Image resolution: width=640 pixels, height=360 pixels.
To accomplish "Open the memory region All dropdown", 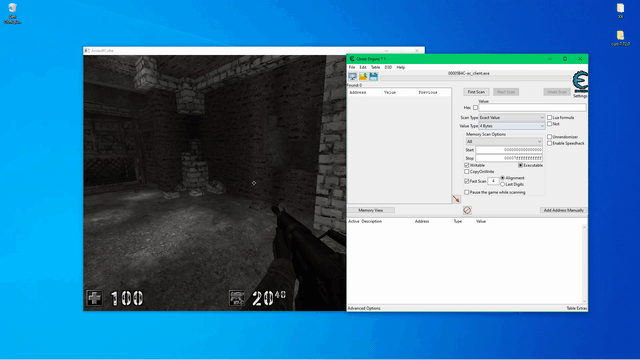I will tap(504, 142).
